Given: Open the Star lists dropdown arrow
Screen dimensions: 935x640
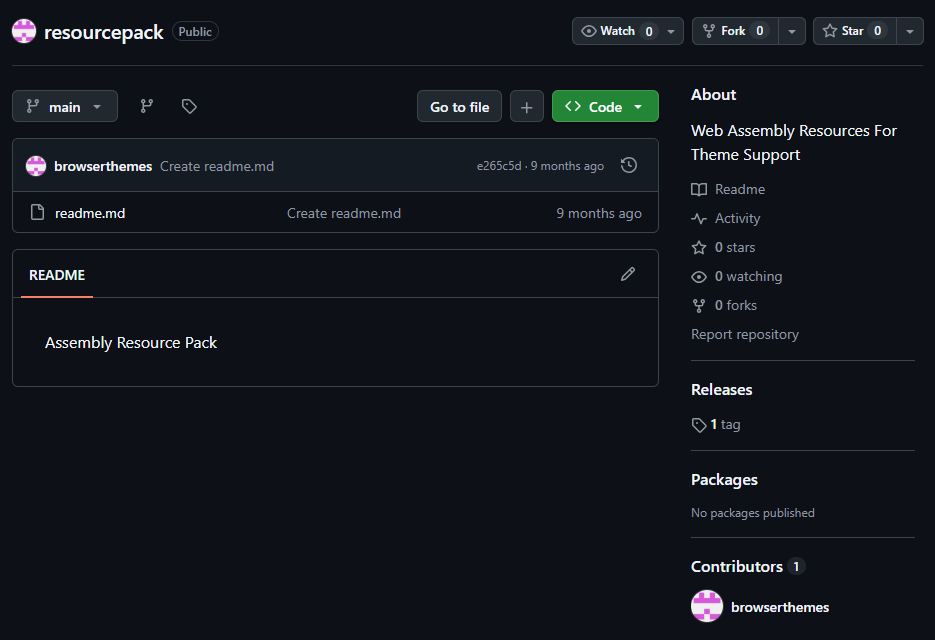Looking at the screenshot, I should coord(910,31).
